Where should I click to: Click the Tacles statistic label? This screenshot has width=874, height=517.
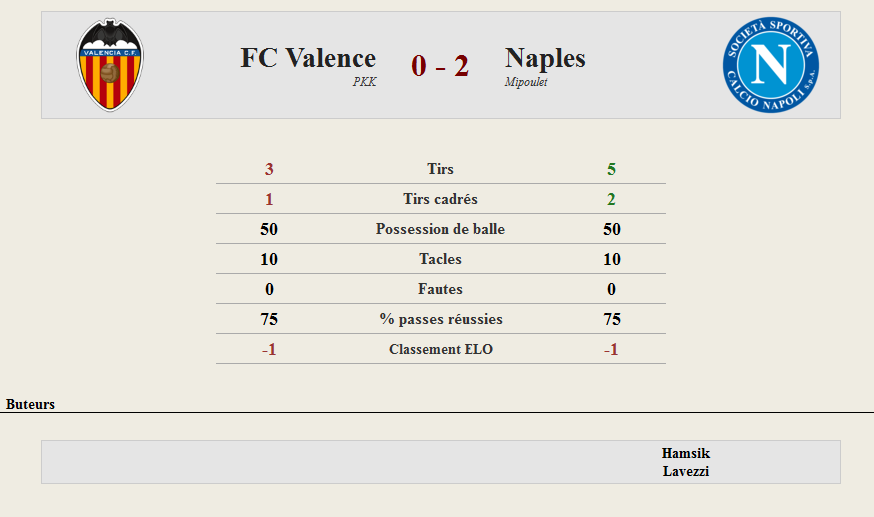coord(440,259)
